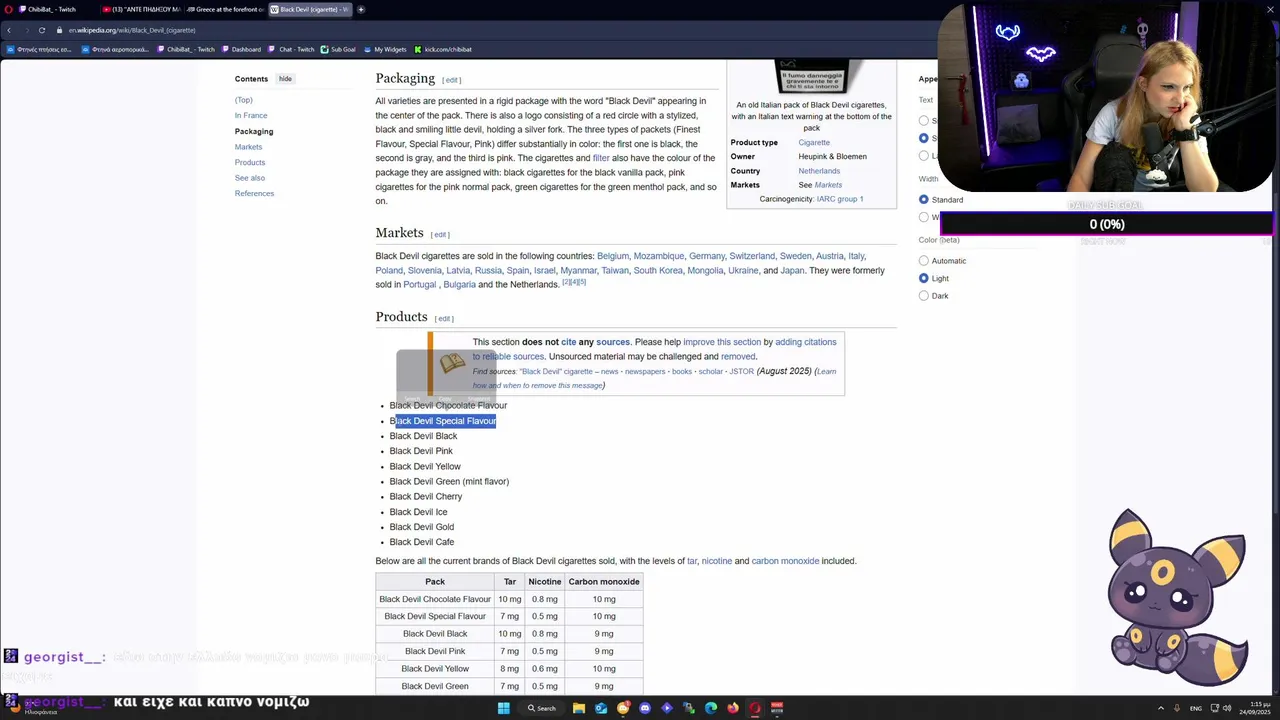Open File Explorer from the taskbar
Viewport: 1280px width, 720px height.
tap(578, 708)
